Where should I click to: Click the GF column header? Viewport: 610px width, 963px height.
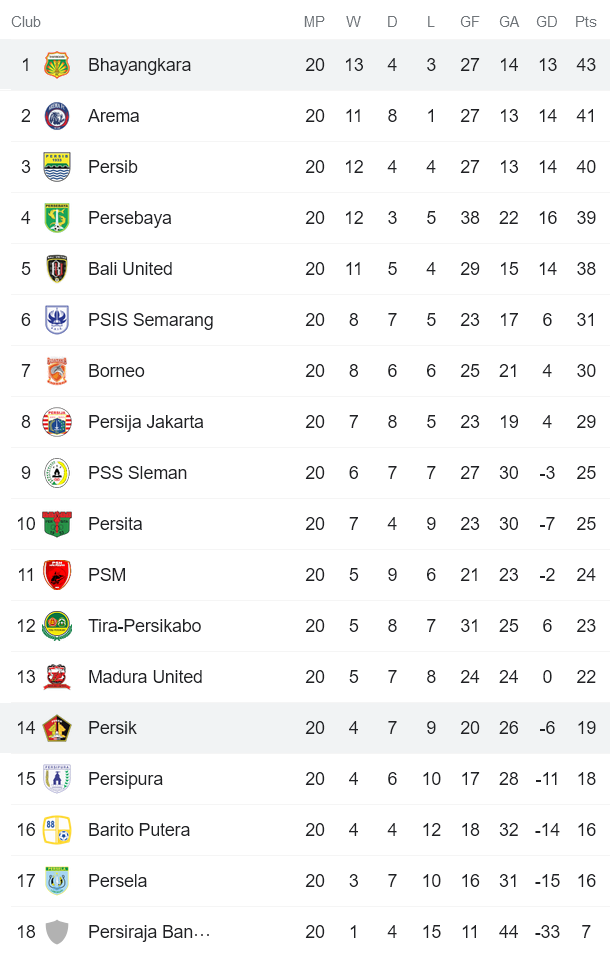tap(469, 22)
